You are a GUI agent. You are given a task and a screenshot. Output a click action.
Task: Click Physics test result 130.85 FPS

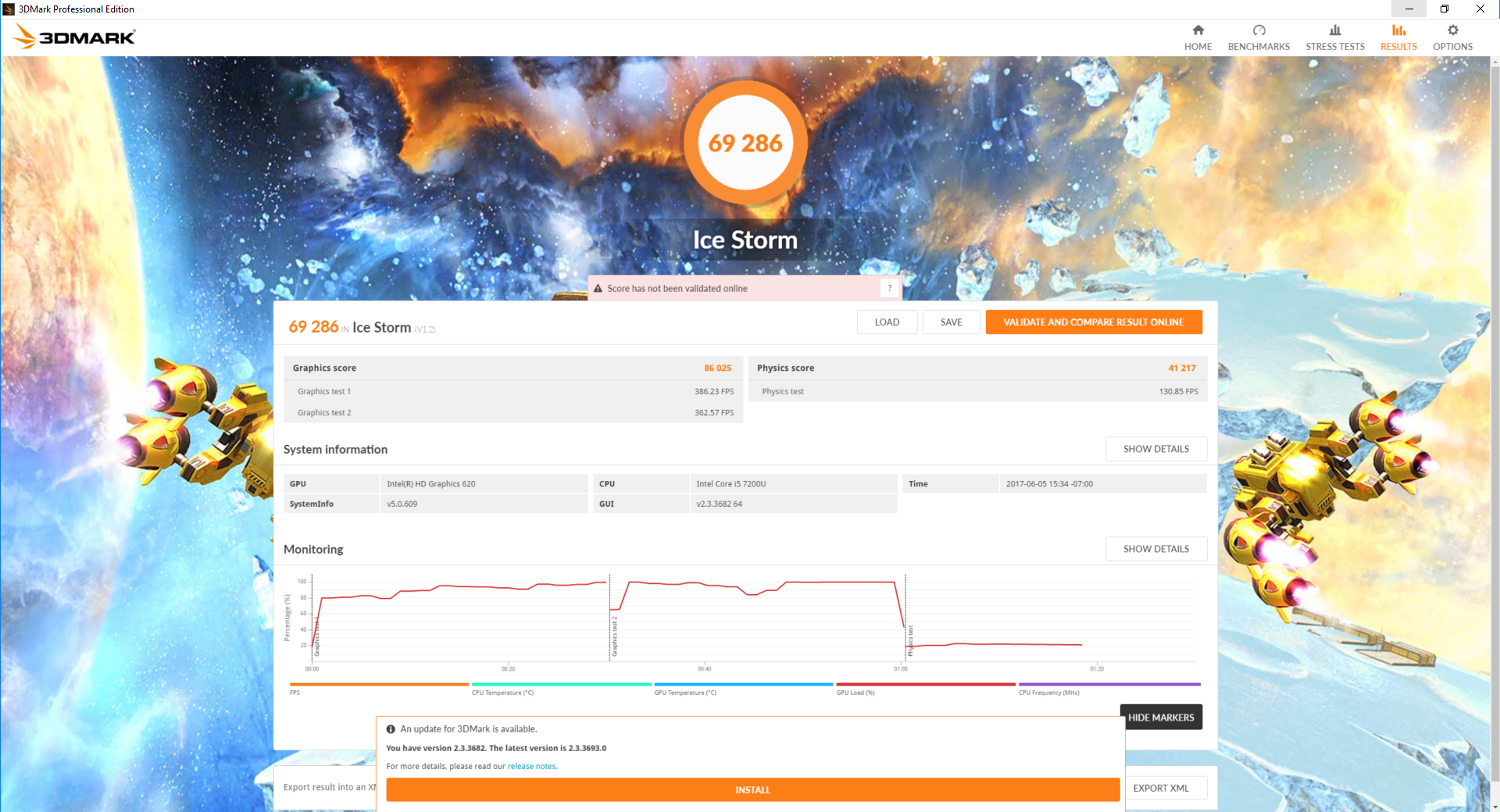pos(1178,392)
